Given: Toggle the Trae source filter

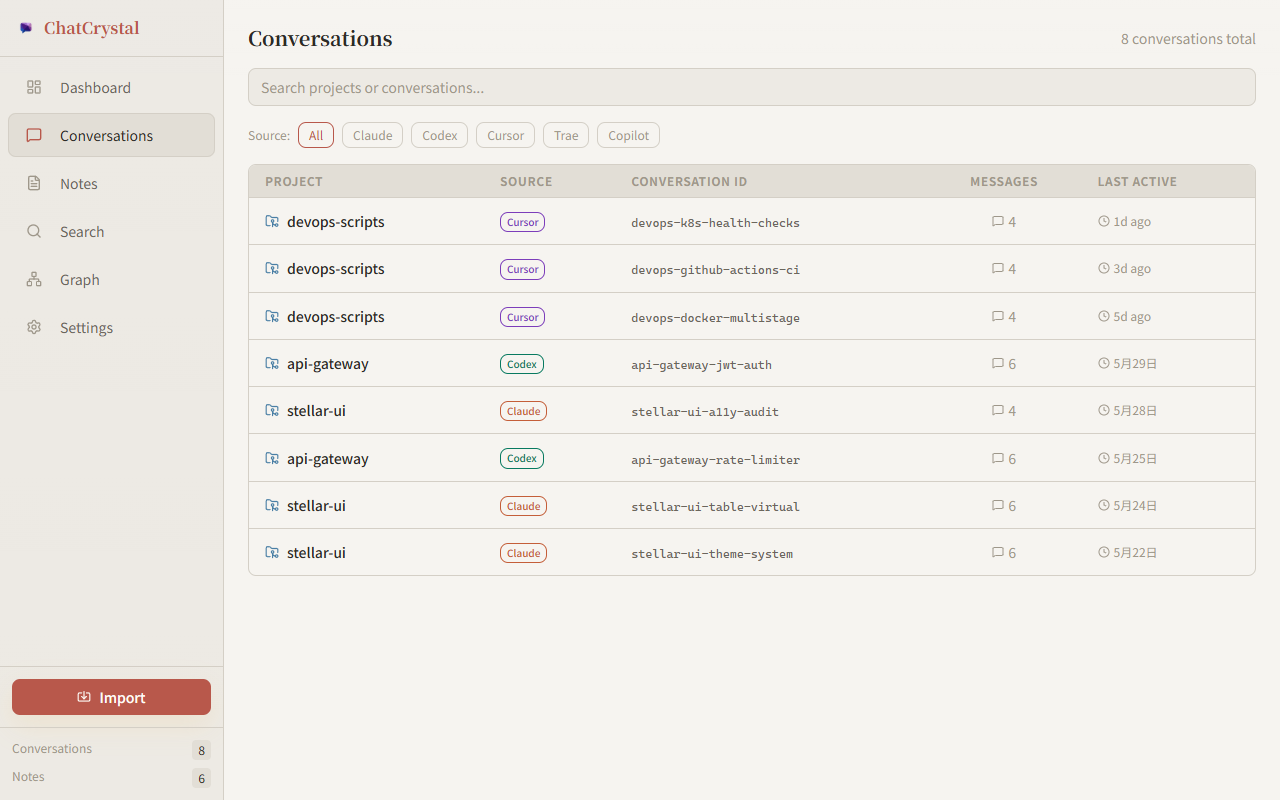Looking at the screenshot, I should pyautogui.click(x=566, y=135).
